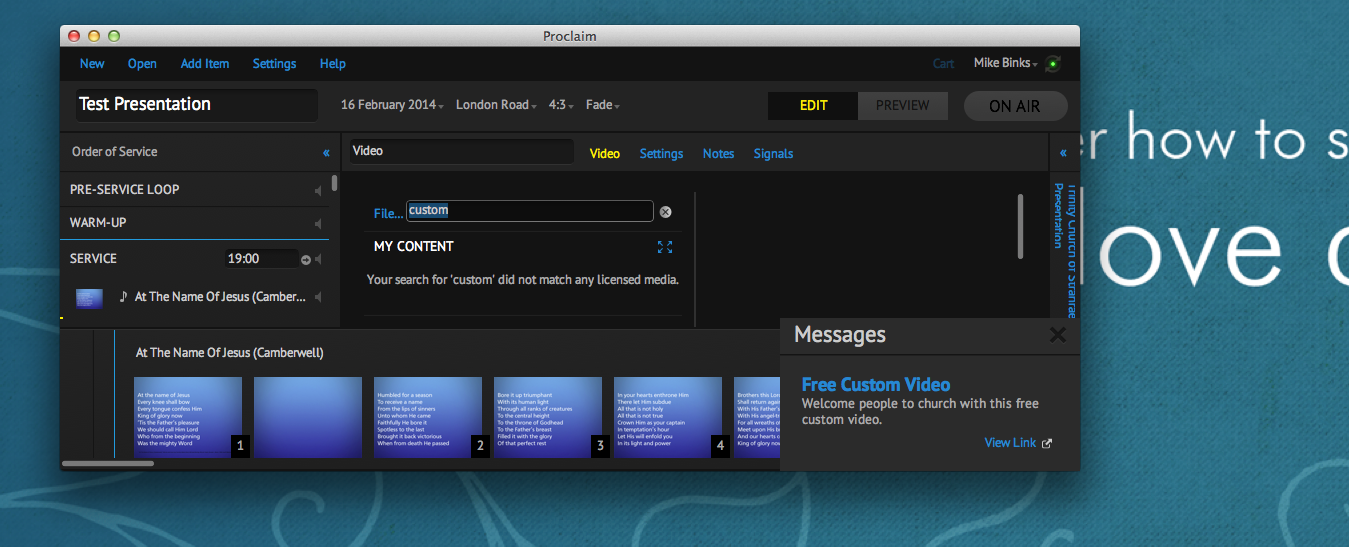Viewport: 1349px width, 547px height.
Task: Click the Order of Service vertical scrollbar
Action: [x=335, y=184]
